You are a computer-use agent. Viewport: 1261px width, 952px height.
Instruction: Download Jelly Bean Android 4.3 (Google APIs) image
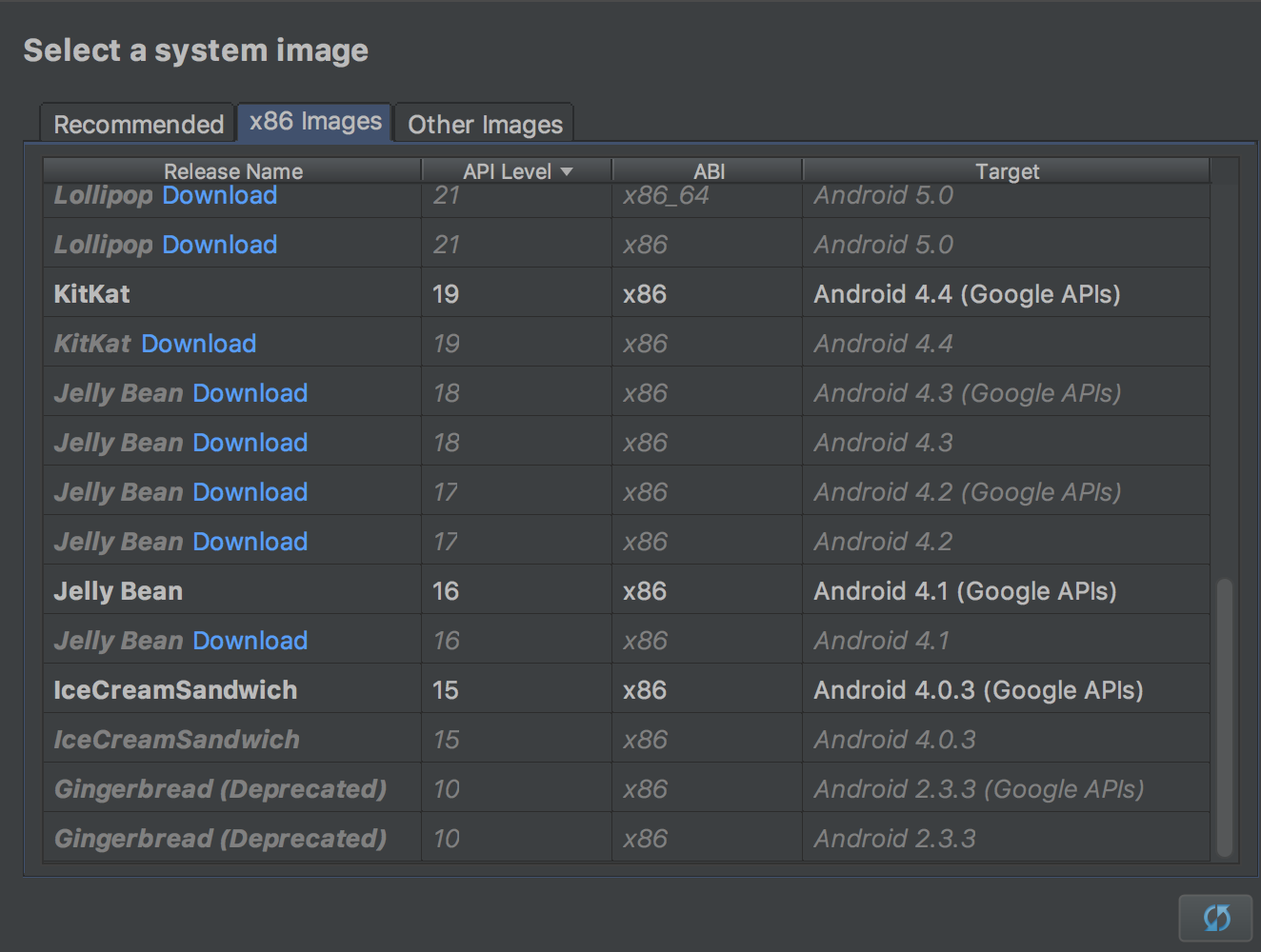click(250, 393)
